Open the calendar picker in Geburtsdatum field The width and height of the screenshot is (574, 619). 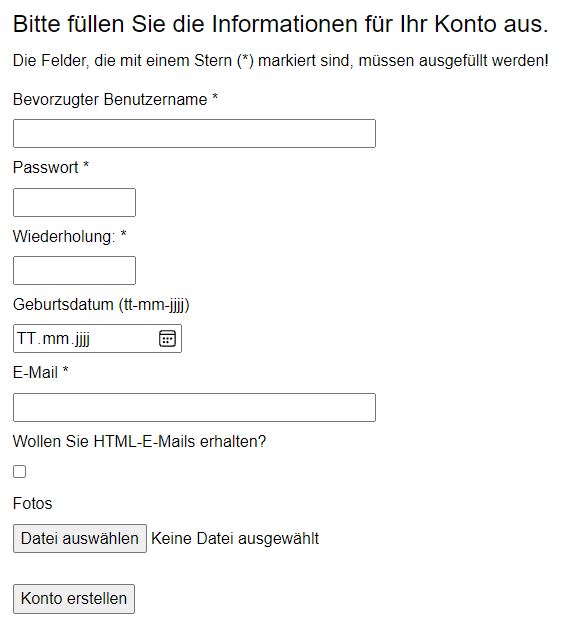tap(167, 339)
